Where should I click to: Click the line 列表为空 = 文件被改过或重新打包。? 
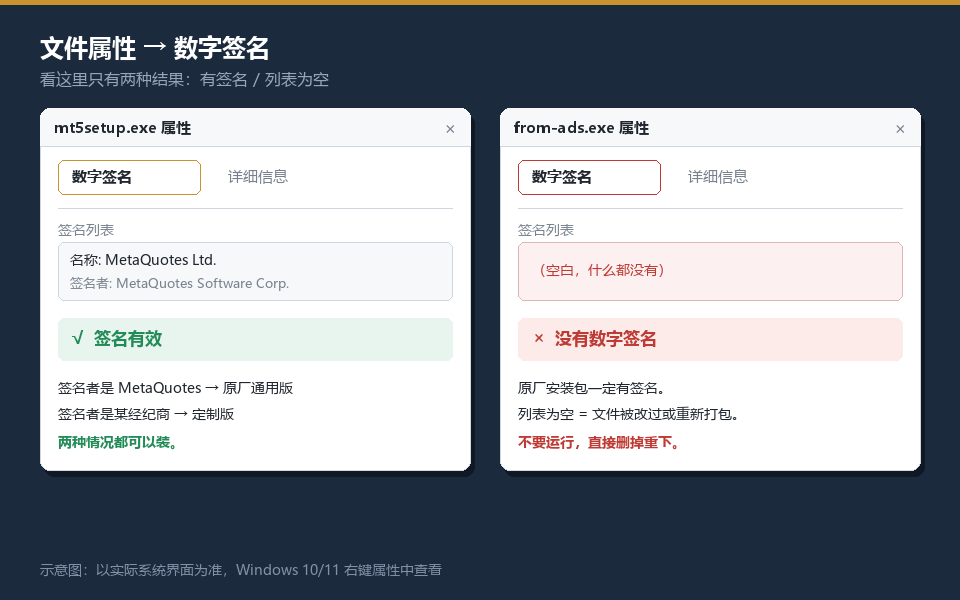pos(629,414)
